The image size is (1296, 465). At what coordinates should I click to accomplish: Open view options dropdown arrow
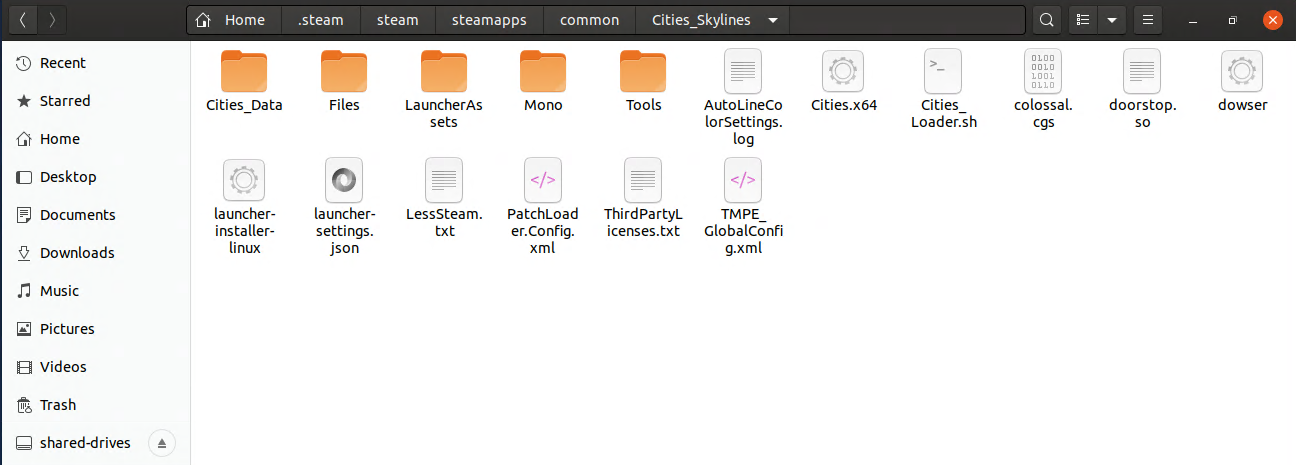pos(1111,20)
